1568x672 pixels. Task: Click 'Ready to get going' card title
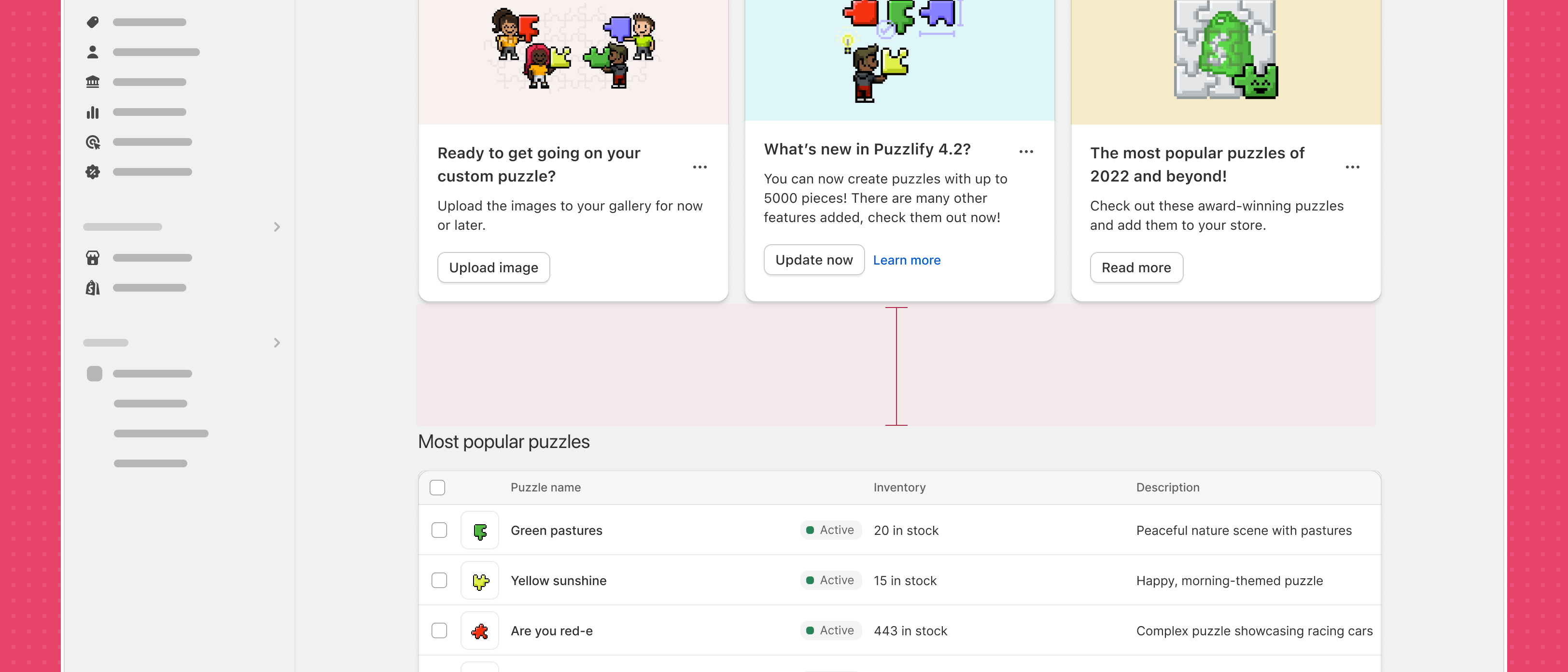[539, 164]
